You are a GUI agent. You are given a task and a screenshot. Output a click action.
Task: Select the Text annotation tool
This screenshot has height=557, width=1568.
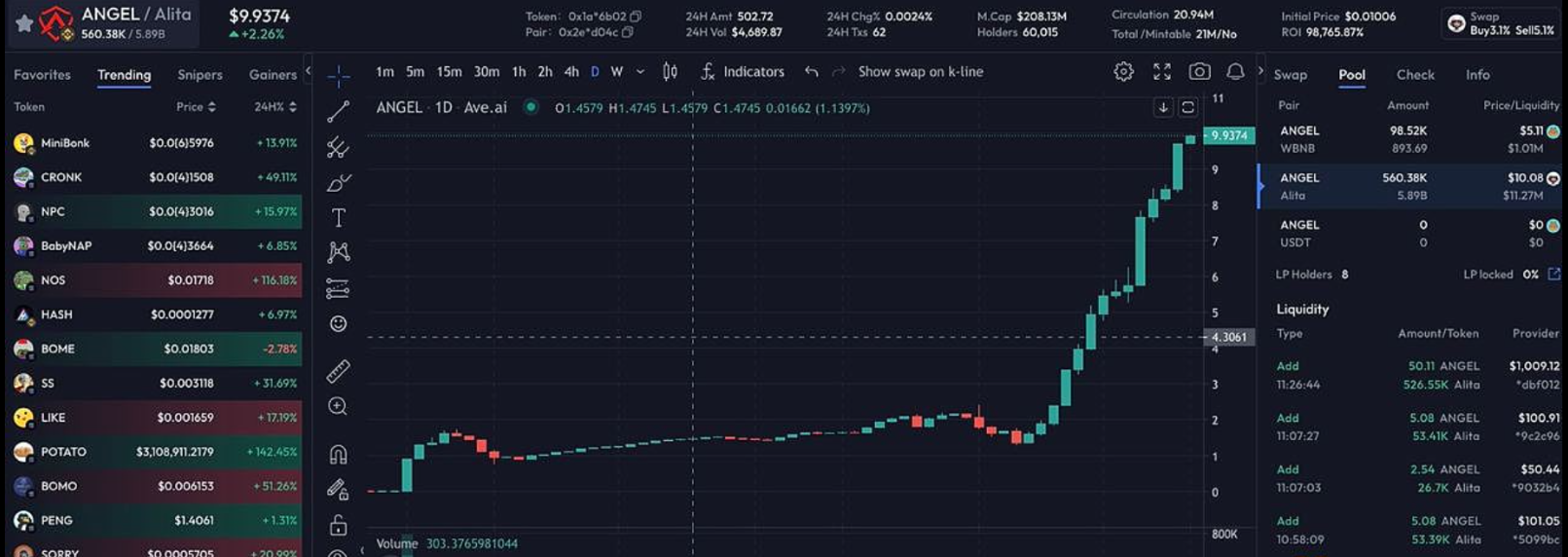(x=338, y=217)
